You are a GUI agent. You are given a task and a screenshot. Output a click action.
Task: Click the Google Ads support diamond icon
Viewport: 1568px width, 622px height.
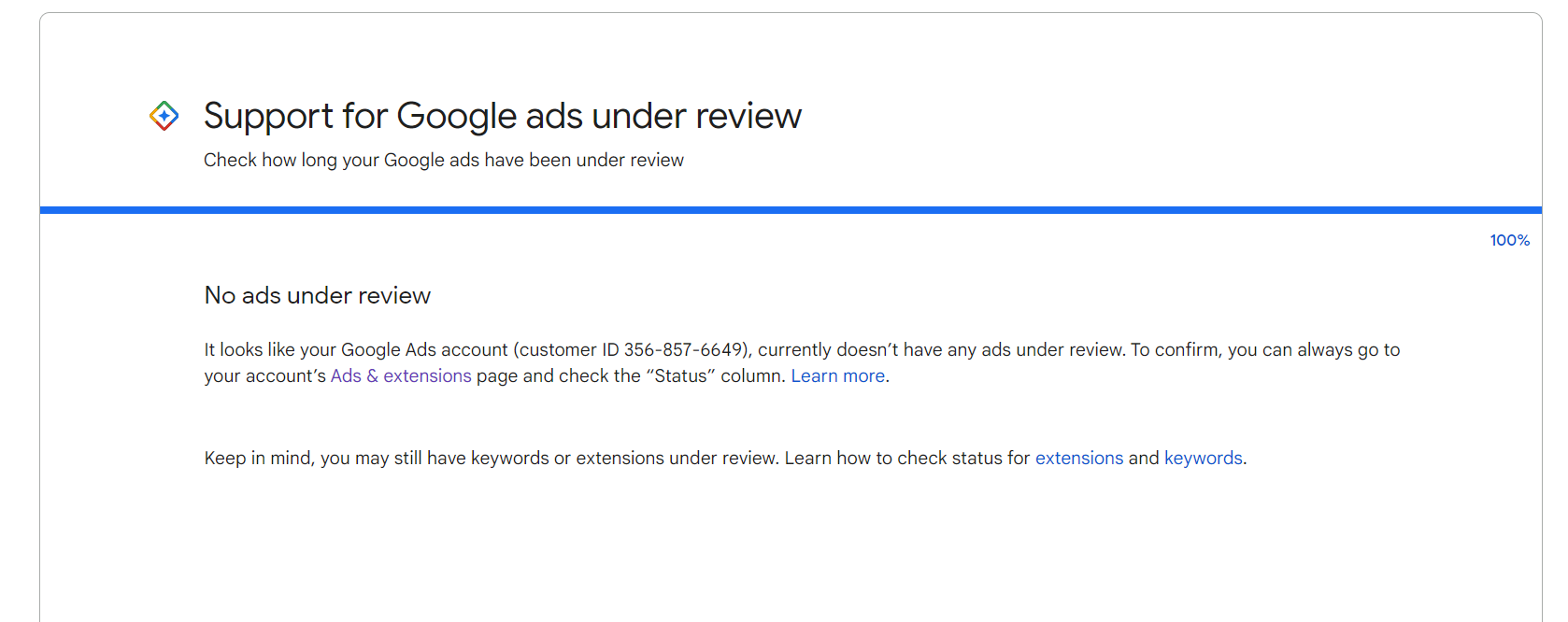pos(164,116)
